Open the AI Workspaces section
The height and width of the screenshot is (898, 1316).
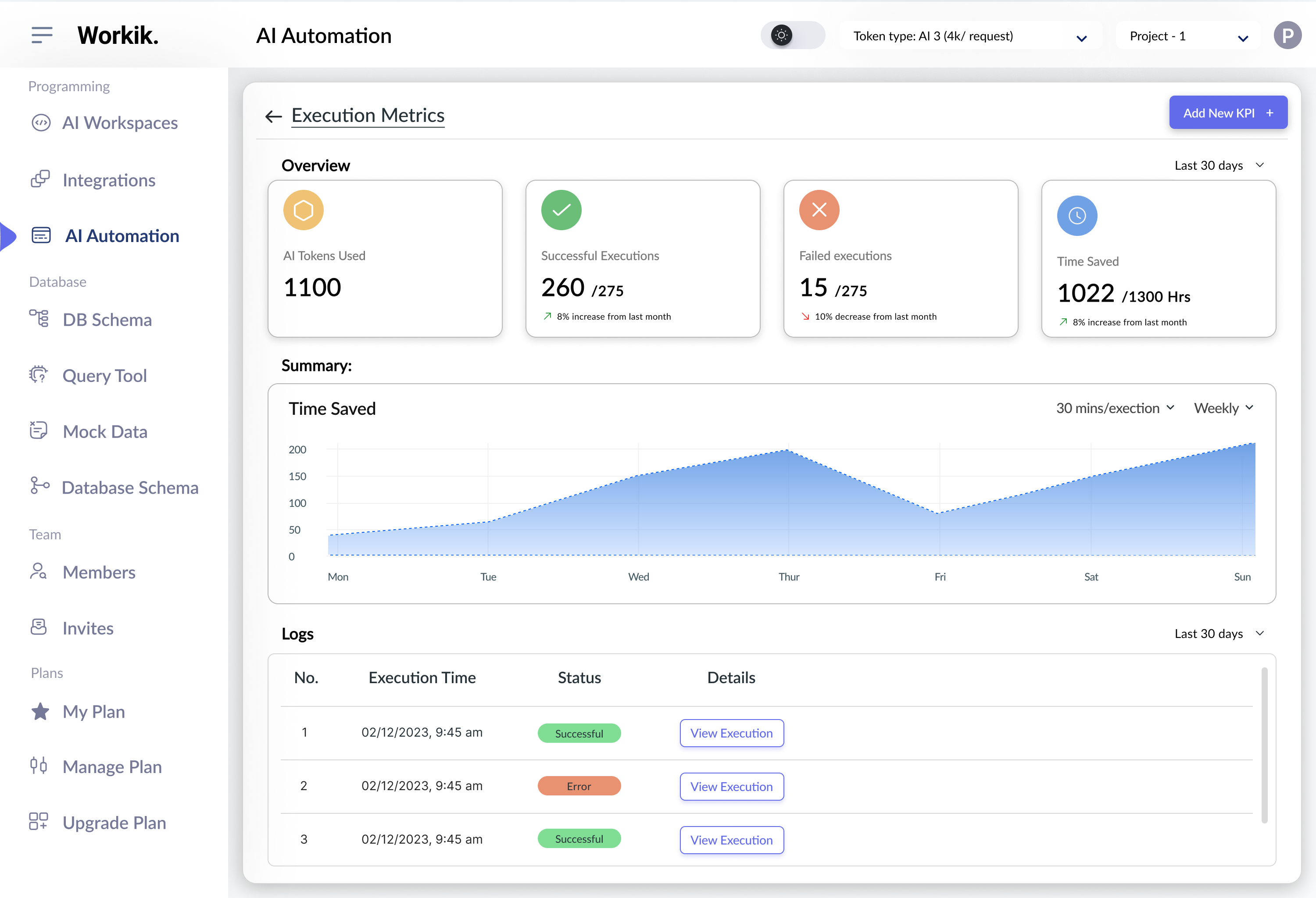[120, 123]
